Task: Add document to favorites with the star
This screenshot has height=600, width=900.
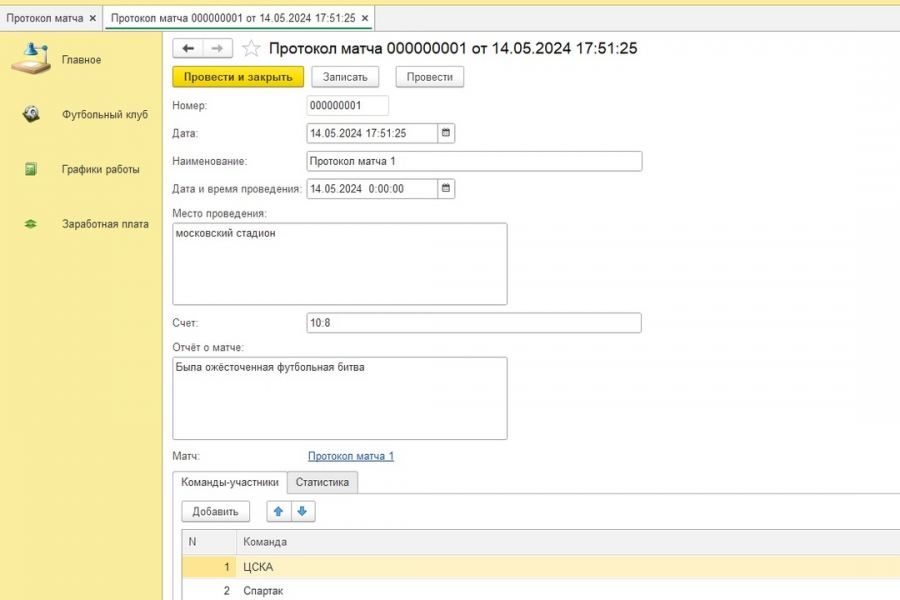Action: tap(251, 48)
